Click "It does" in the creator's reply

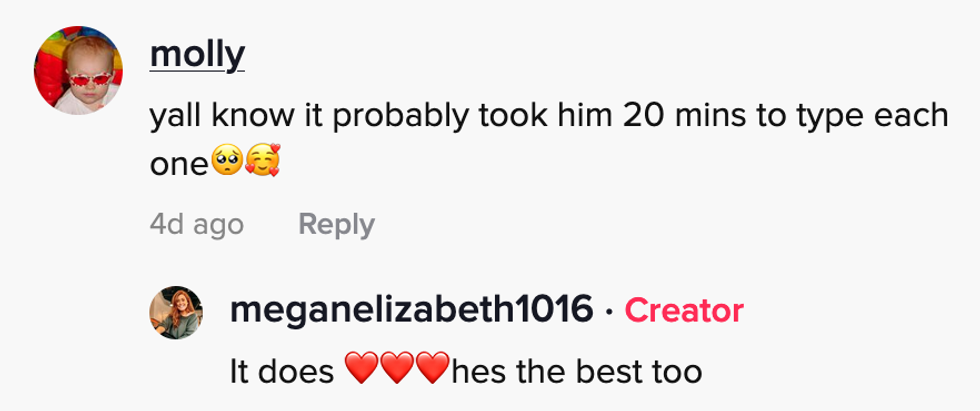281,373
